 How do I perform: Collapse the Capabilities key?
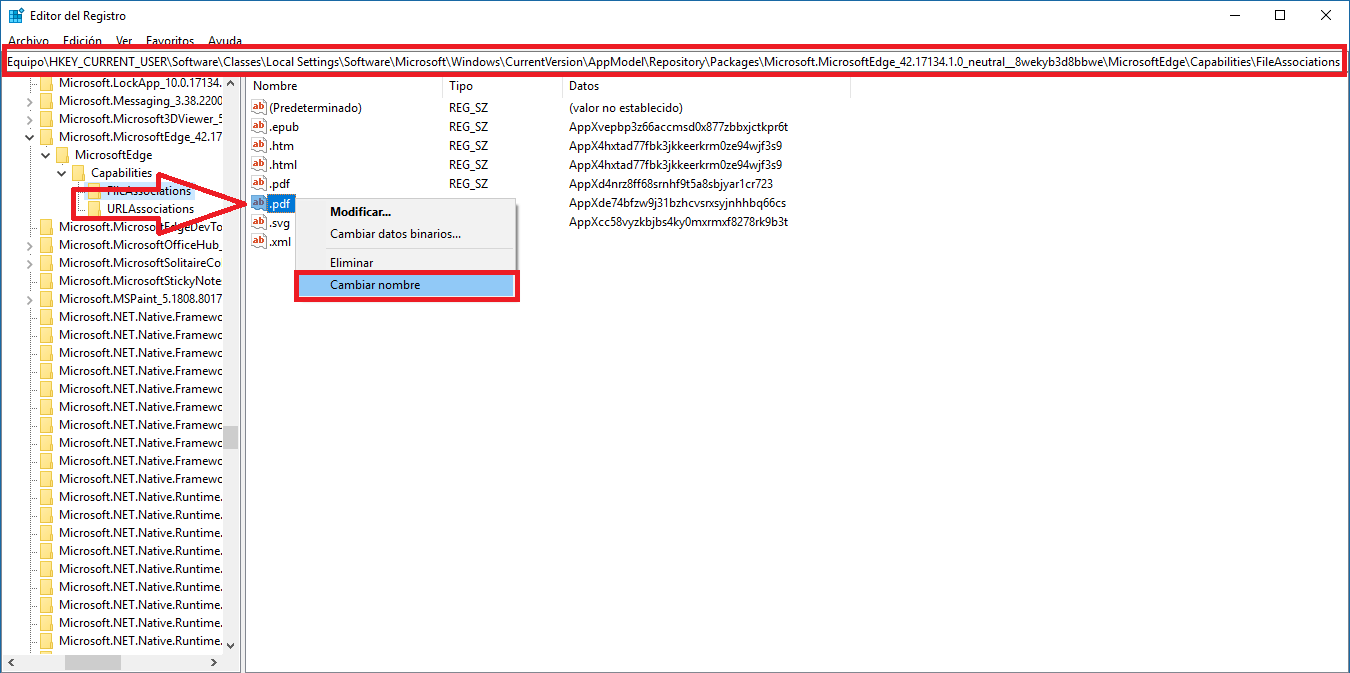click(61, 173)
